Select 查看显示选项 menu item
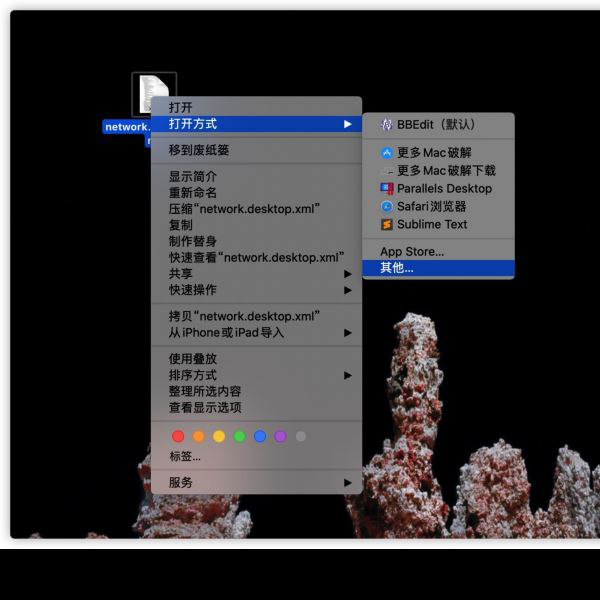This screenshot has height=600, width=600. point(256,408)
